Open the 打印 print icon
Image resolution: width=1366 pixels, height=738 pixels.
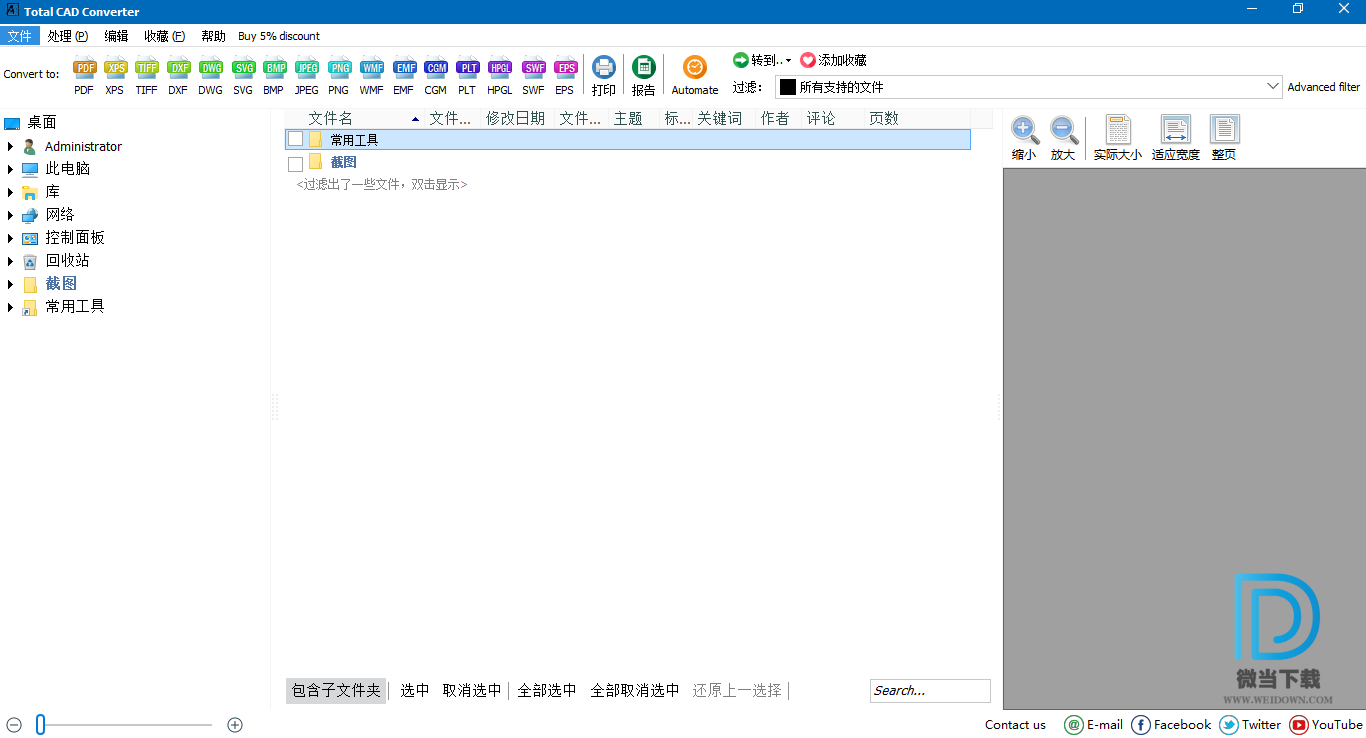coord(604,67)
